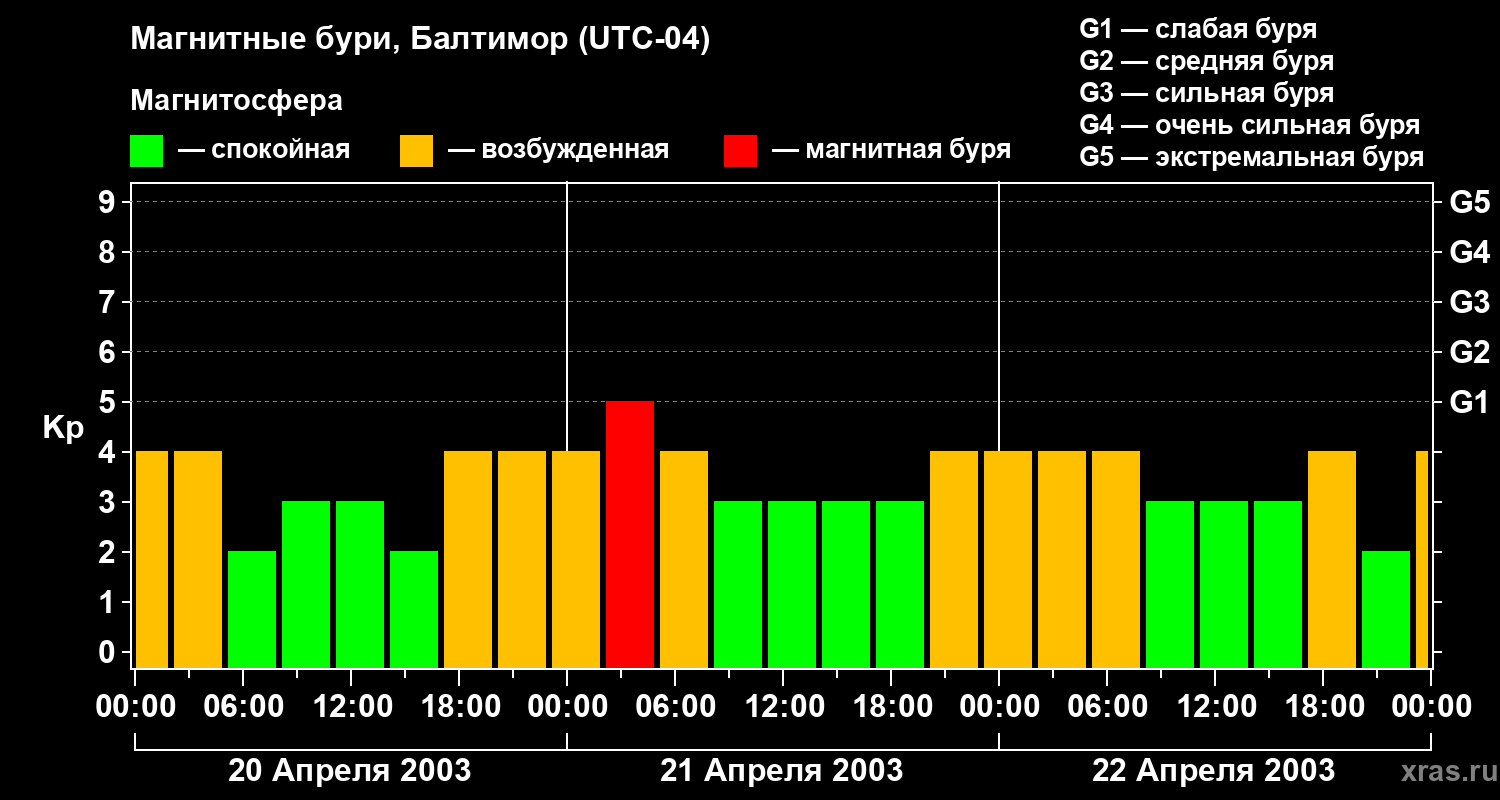
Task: Click the G5 label on right axis
Action: point(1469,203)
